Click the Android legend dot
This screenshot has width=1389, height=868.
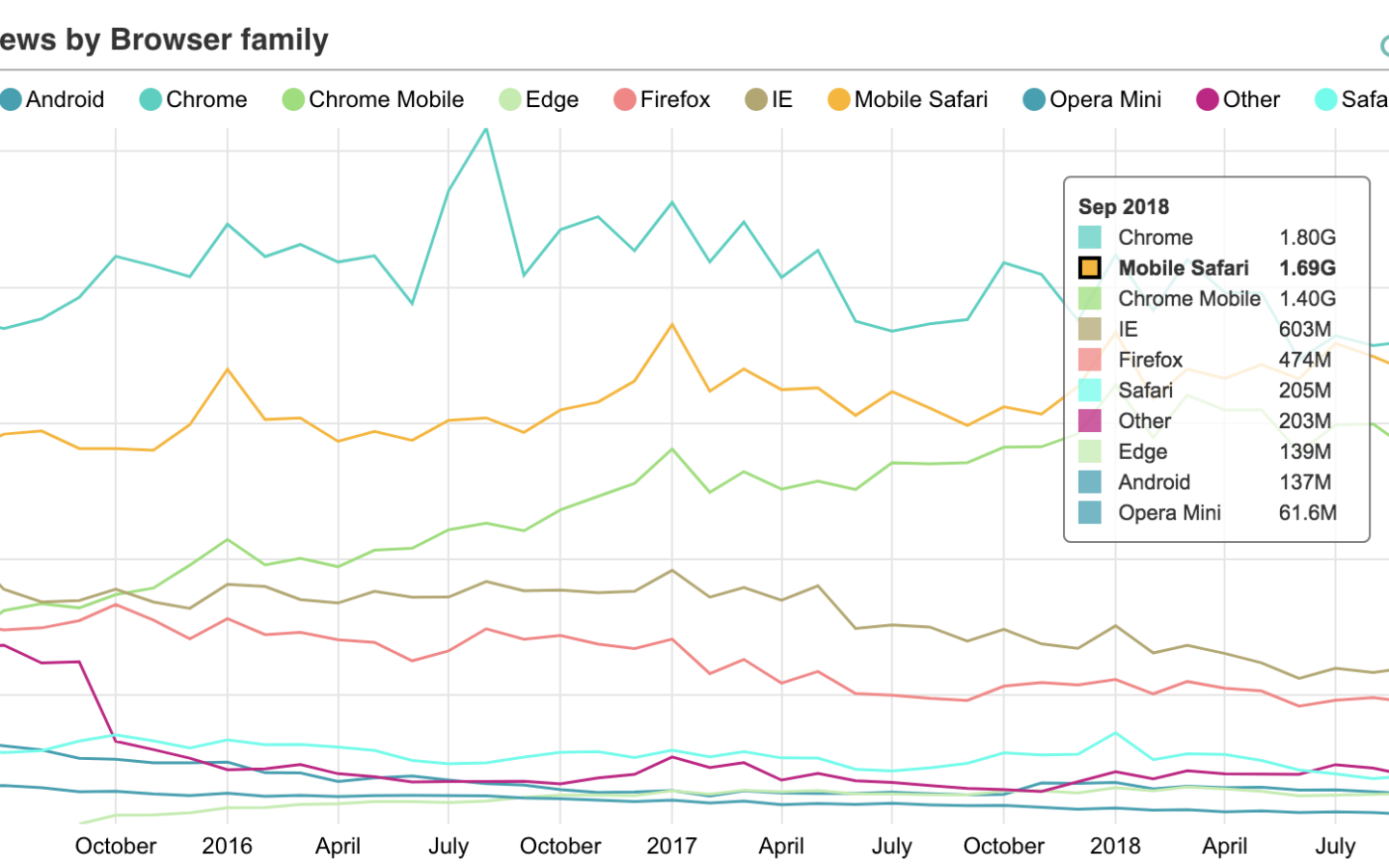(11, 99)
